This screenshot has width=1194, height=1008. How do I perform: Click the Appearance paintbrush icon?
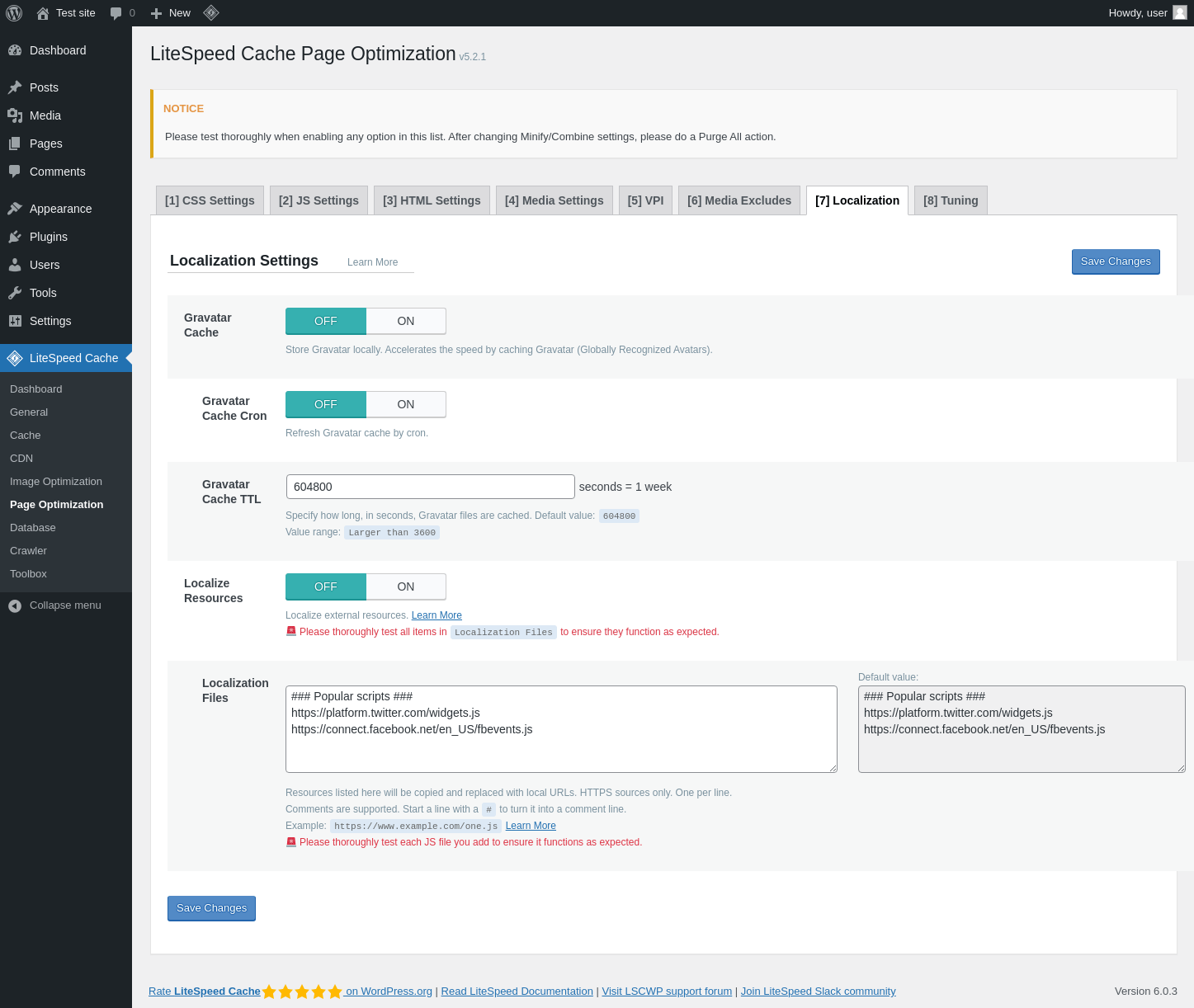pos(15,209)
